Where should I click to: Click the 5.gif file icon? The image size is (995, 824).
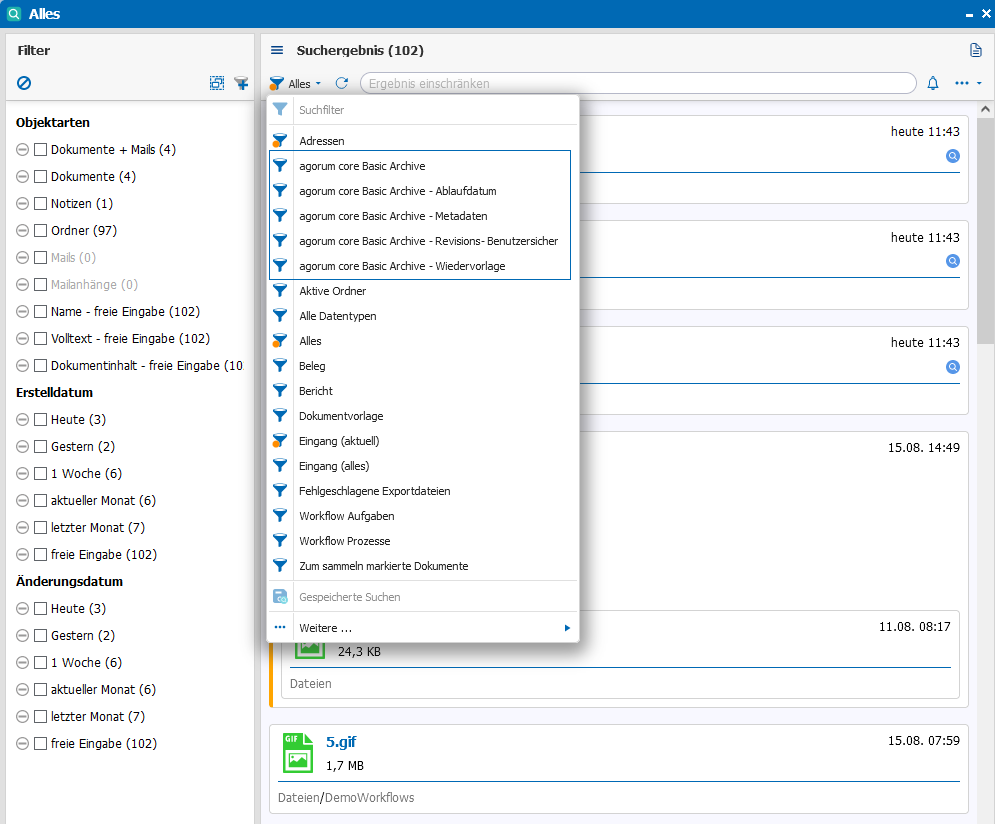[298, 753]
